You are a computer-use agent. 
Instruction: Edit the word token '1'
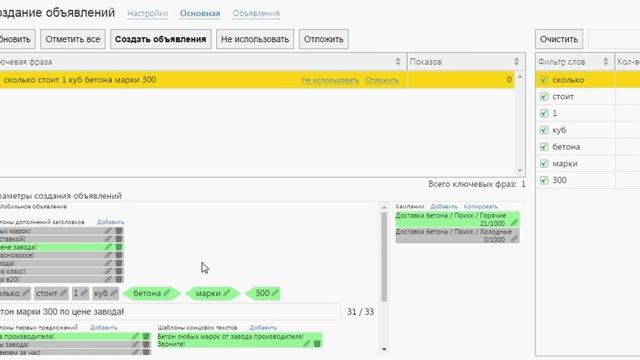84,293
